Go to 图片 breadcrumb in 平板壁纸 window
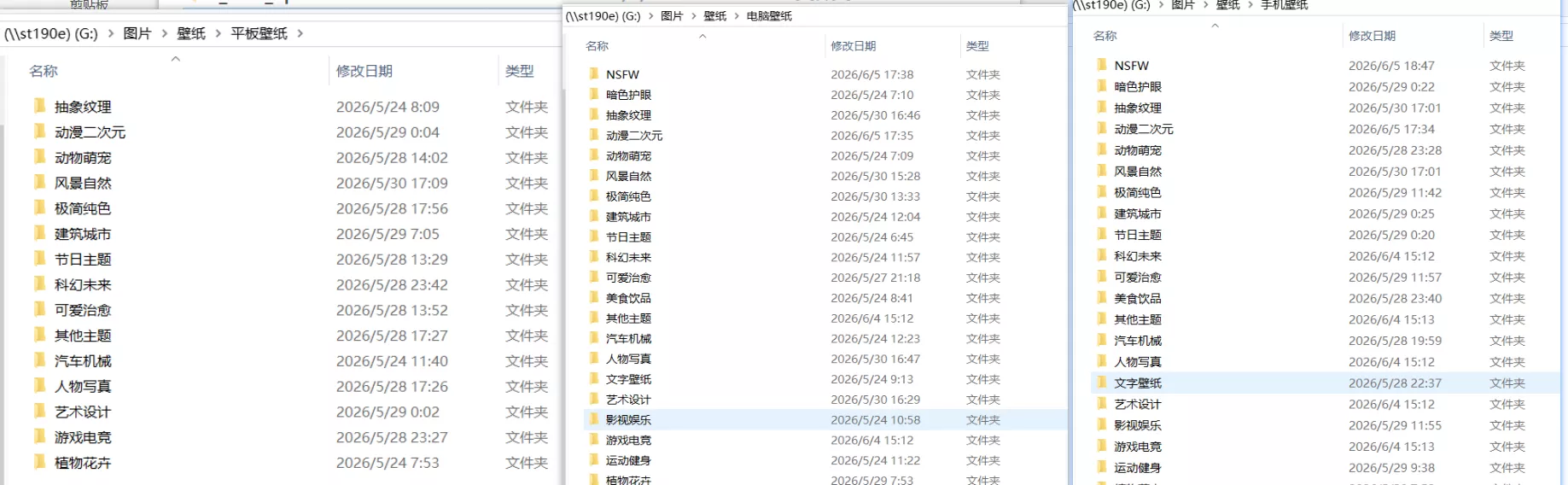Screen dimensions: 1568x485 (137, 33)
